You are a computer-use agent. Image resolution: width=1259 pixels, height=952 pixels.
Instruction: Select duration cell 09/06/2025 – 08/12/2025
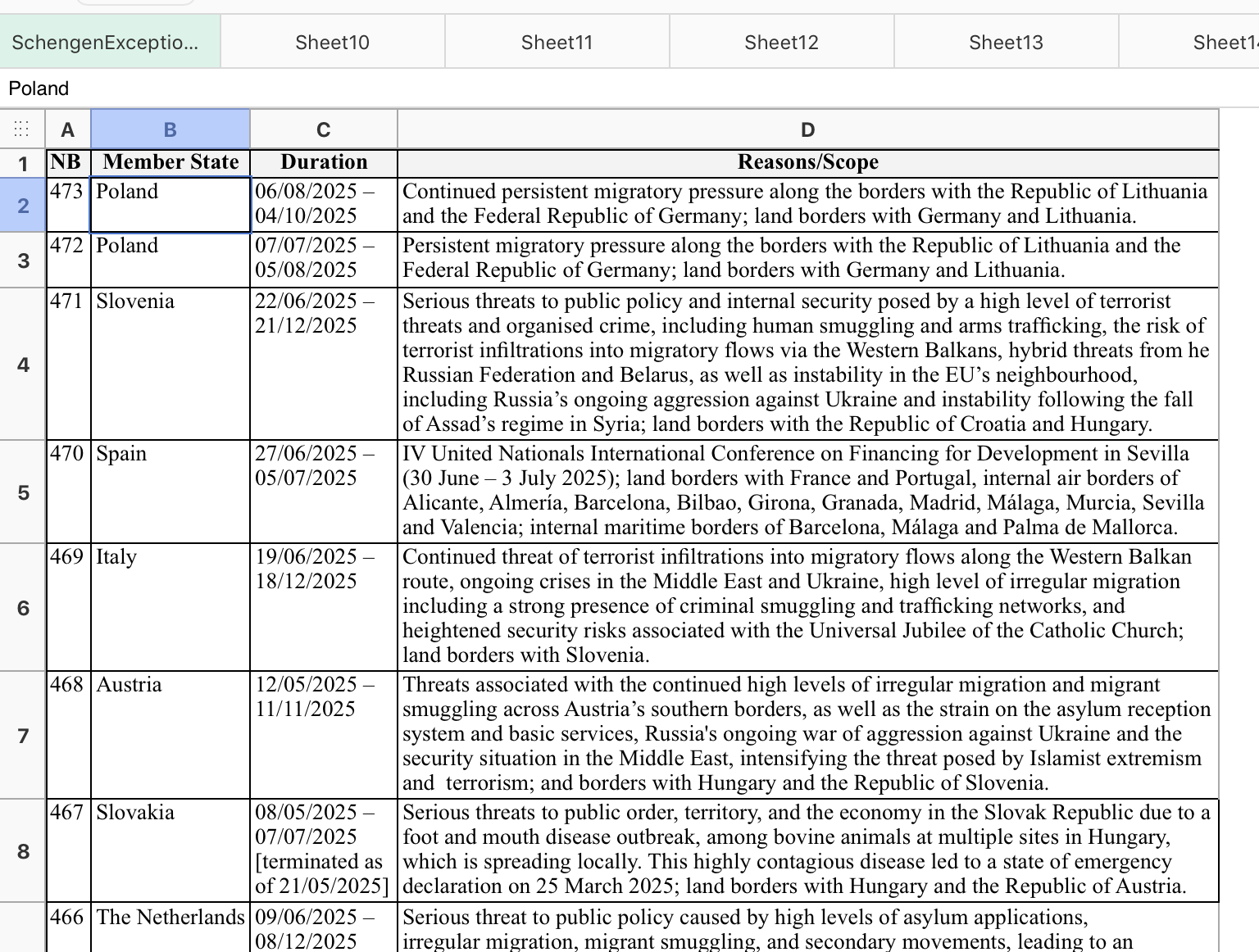324,927
